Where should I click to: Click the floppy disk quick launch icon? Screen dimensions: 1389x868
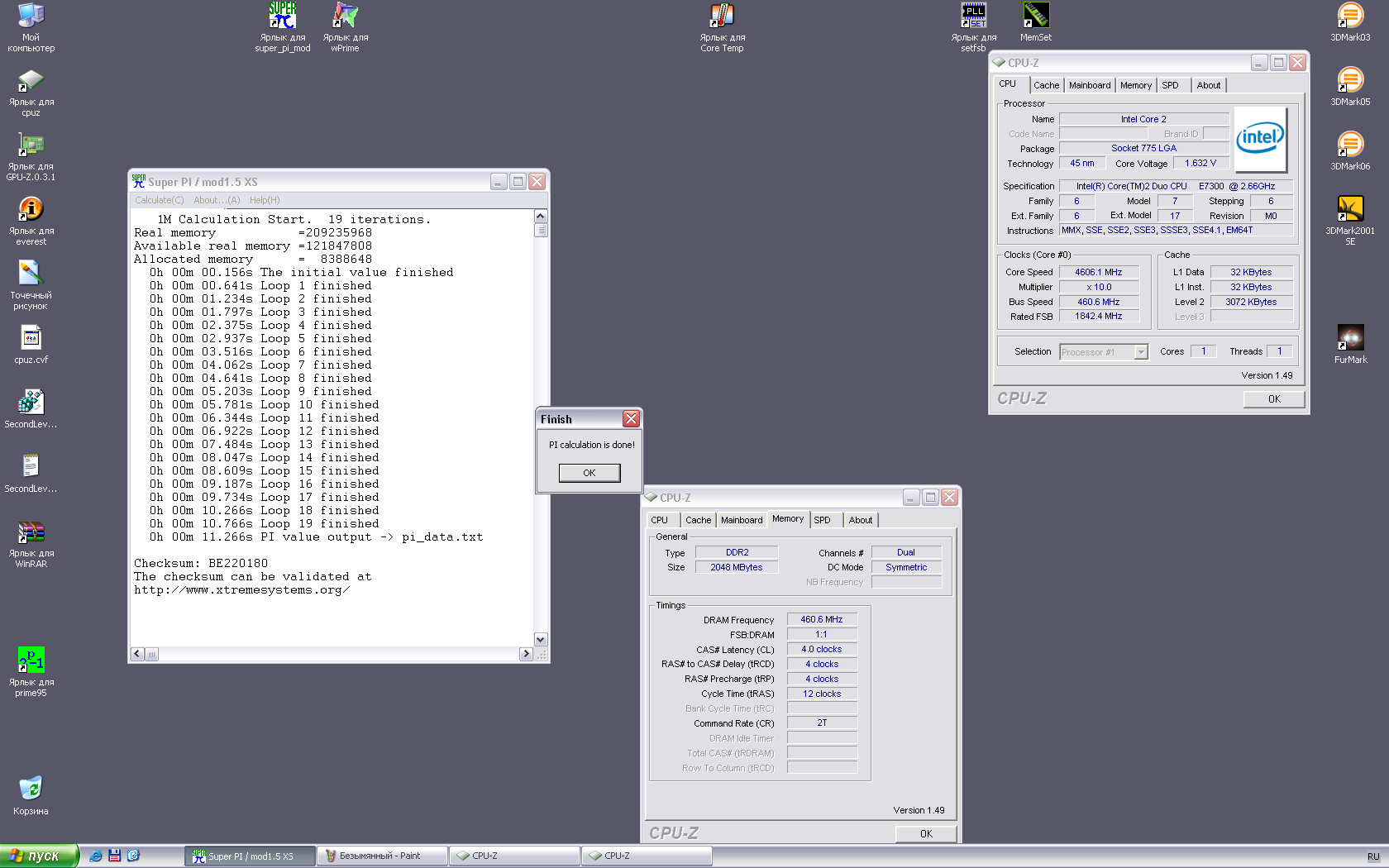(x=115, y=856)
